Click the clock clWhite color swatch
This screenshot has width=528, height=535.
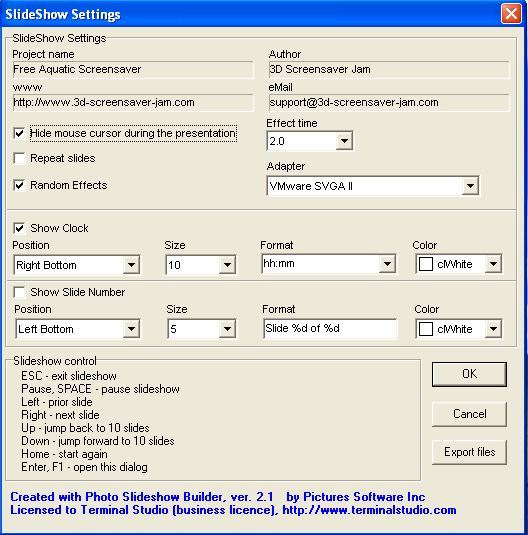[426, 264]
